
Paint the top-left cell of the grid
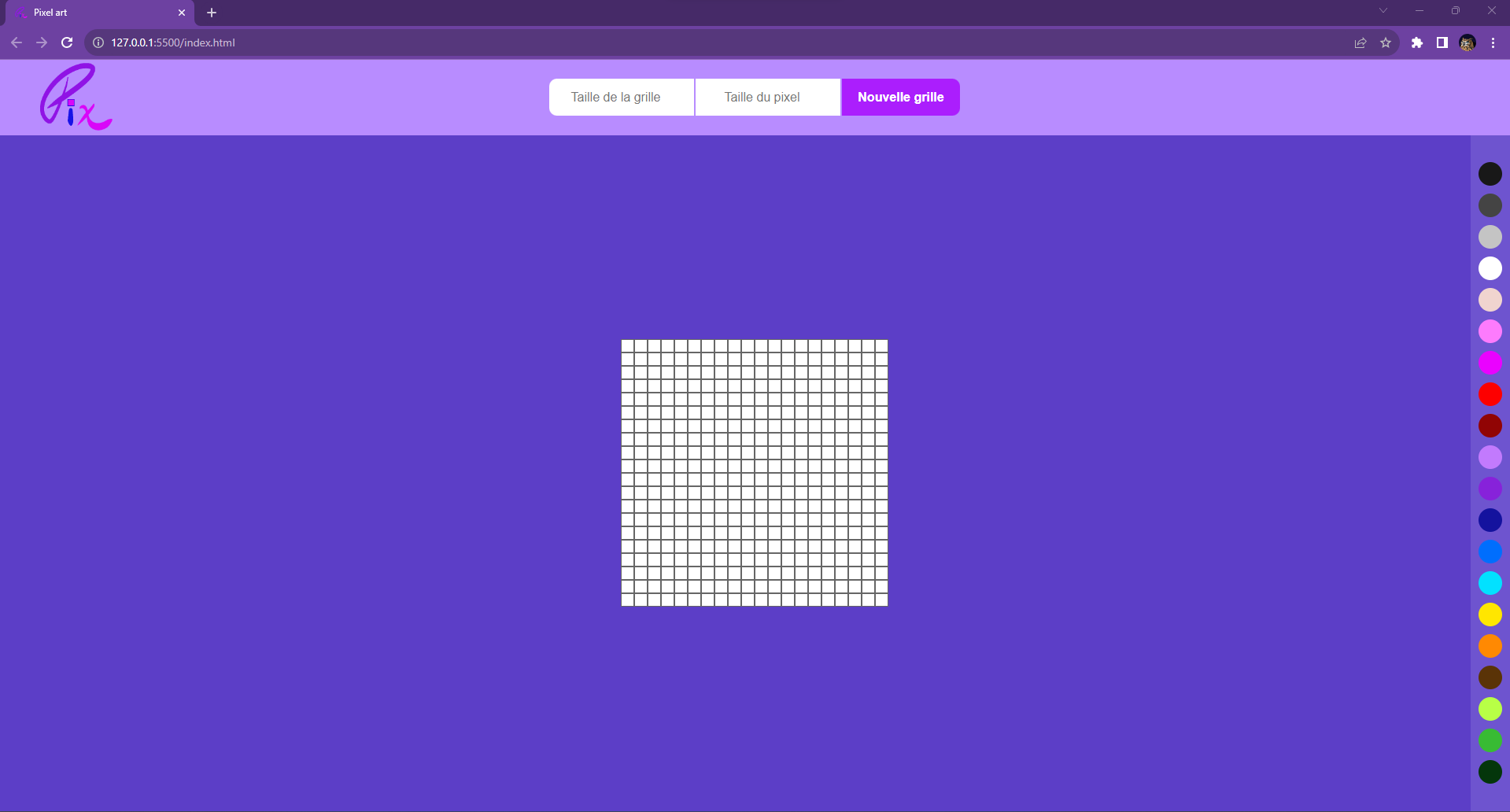[x=627, y=345]
